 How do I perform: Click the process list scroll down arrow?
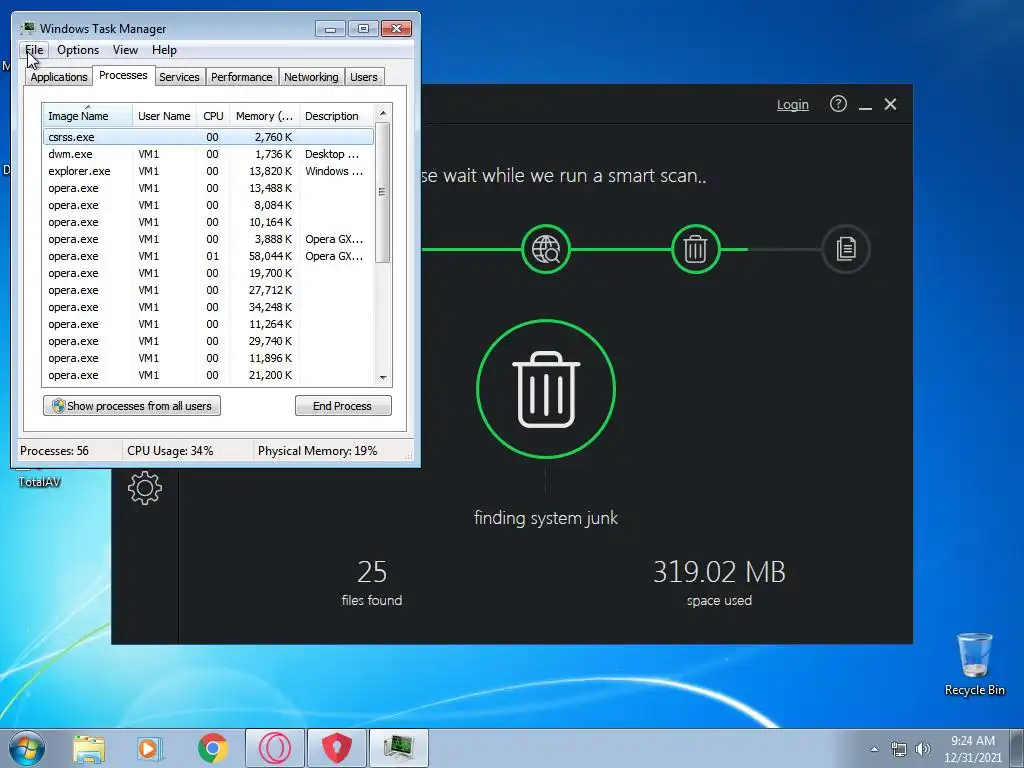(x=383, y=377)
